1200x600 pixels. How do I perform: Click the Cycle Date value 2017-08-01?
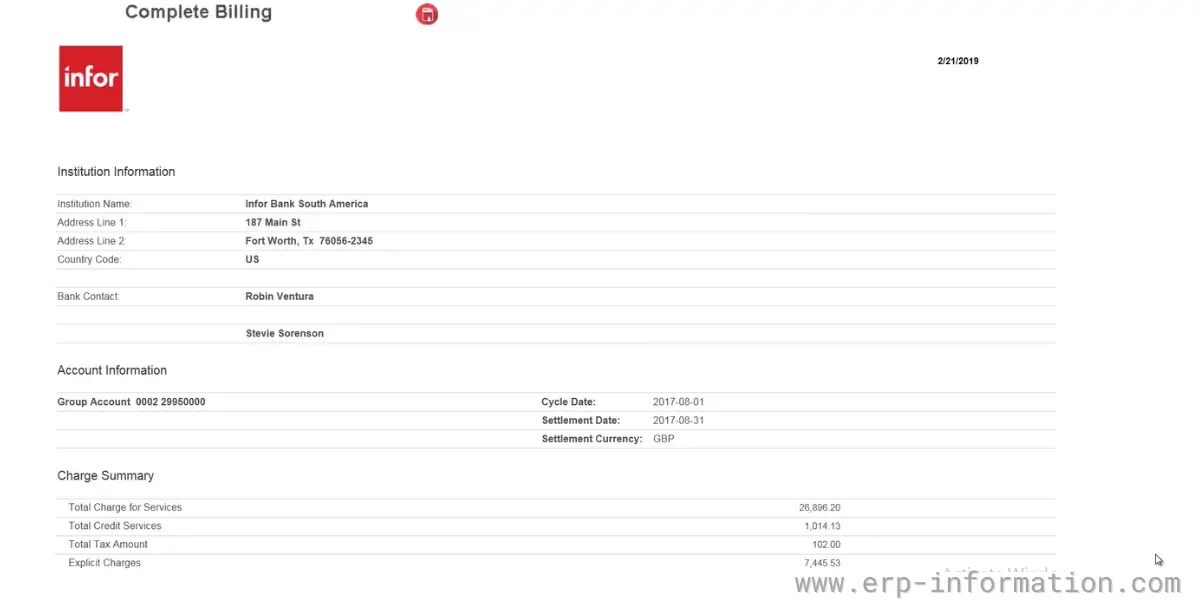coord(678,402)
